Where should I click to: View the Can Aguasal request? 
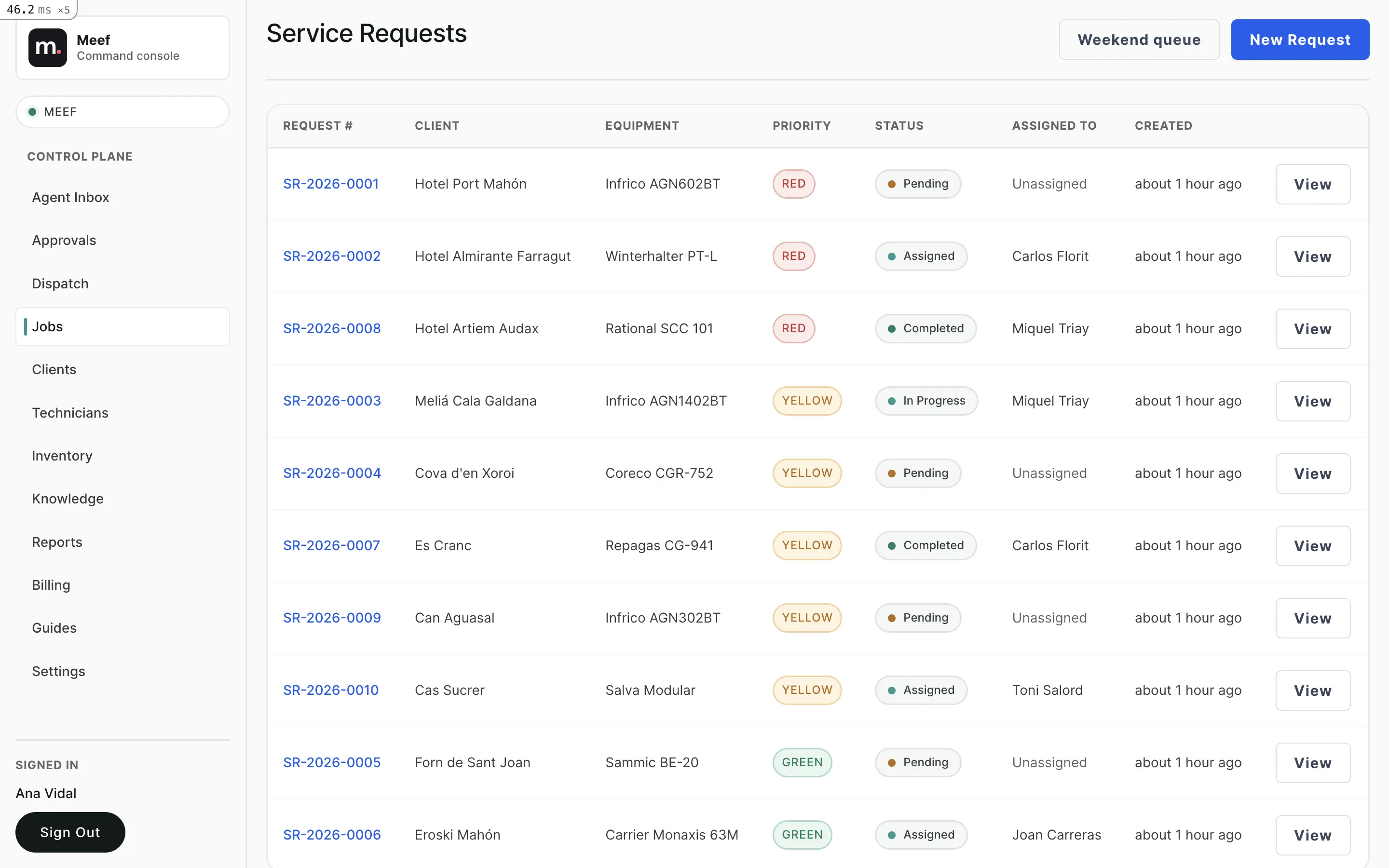(x=1313, y=618)
